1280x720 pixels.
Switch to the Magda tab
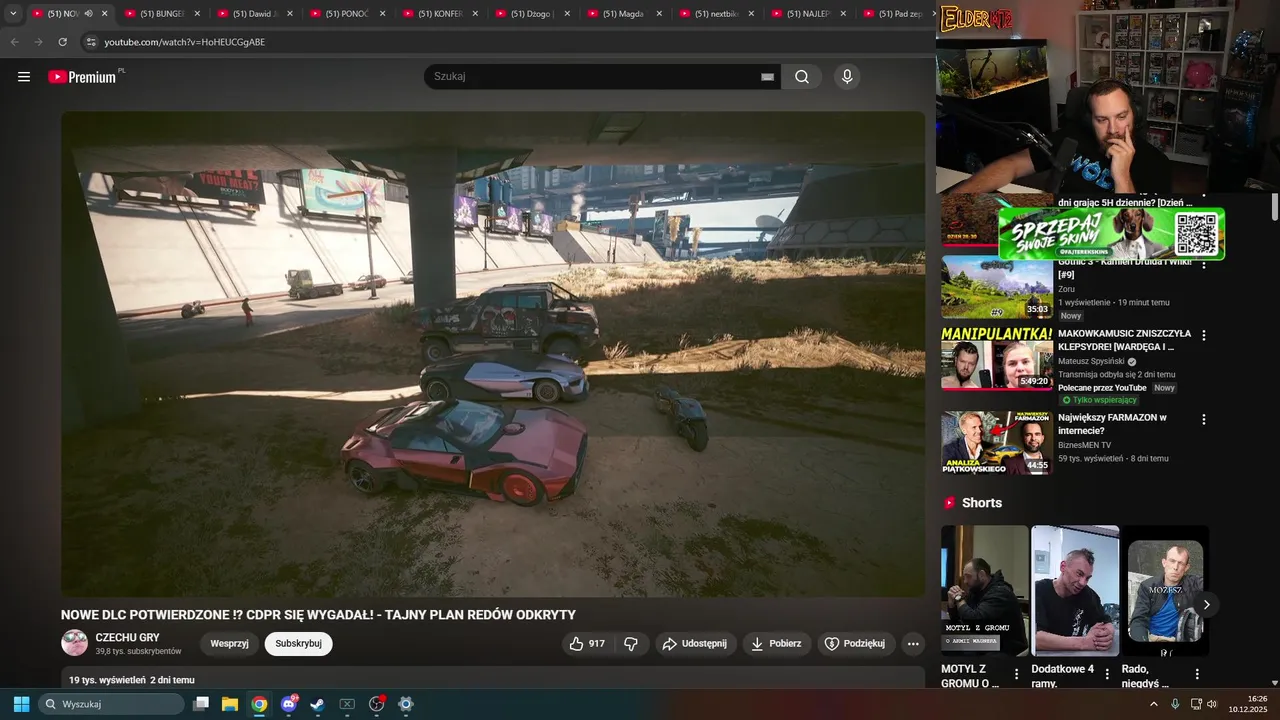tap(623, 14)
